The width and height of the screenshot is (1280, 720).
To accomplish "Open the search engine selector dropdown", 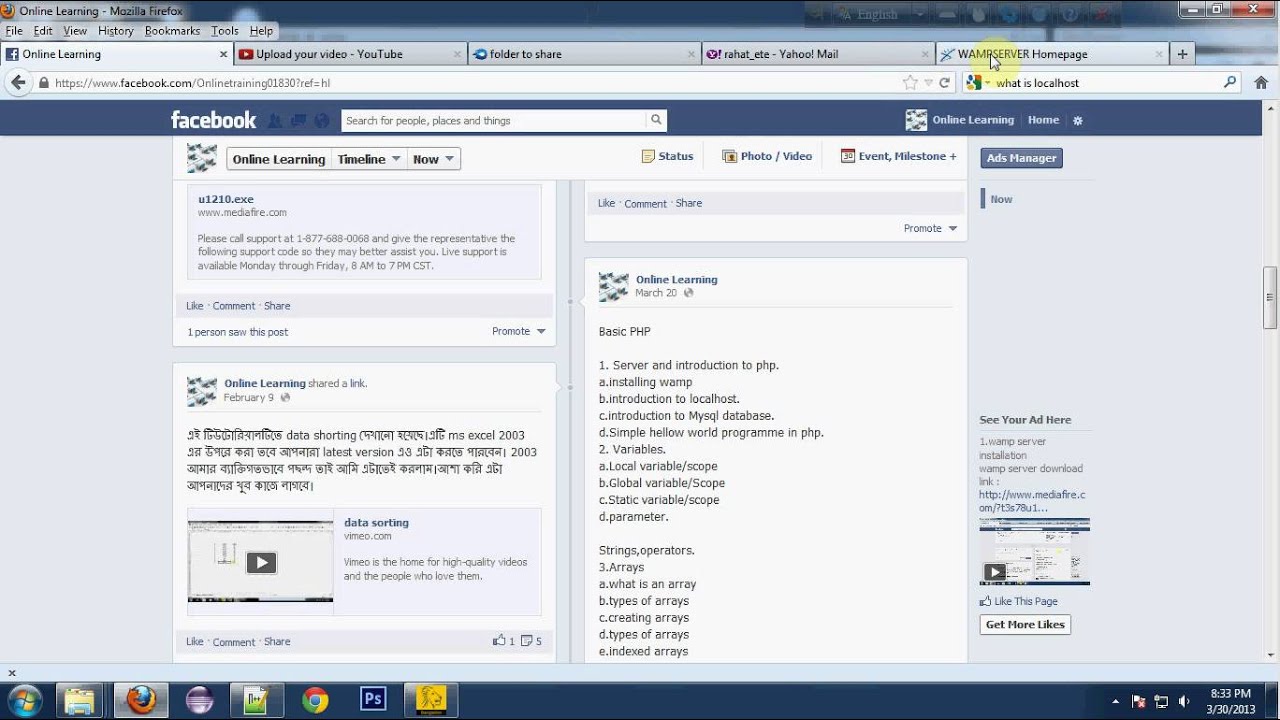I will (978, 83).
